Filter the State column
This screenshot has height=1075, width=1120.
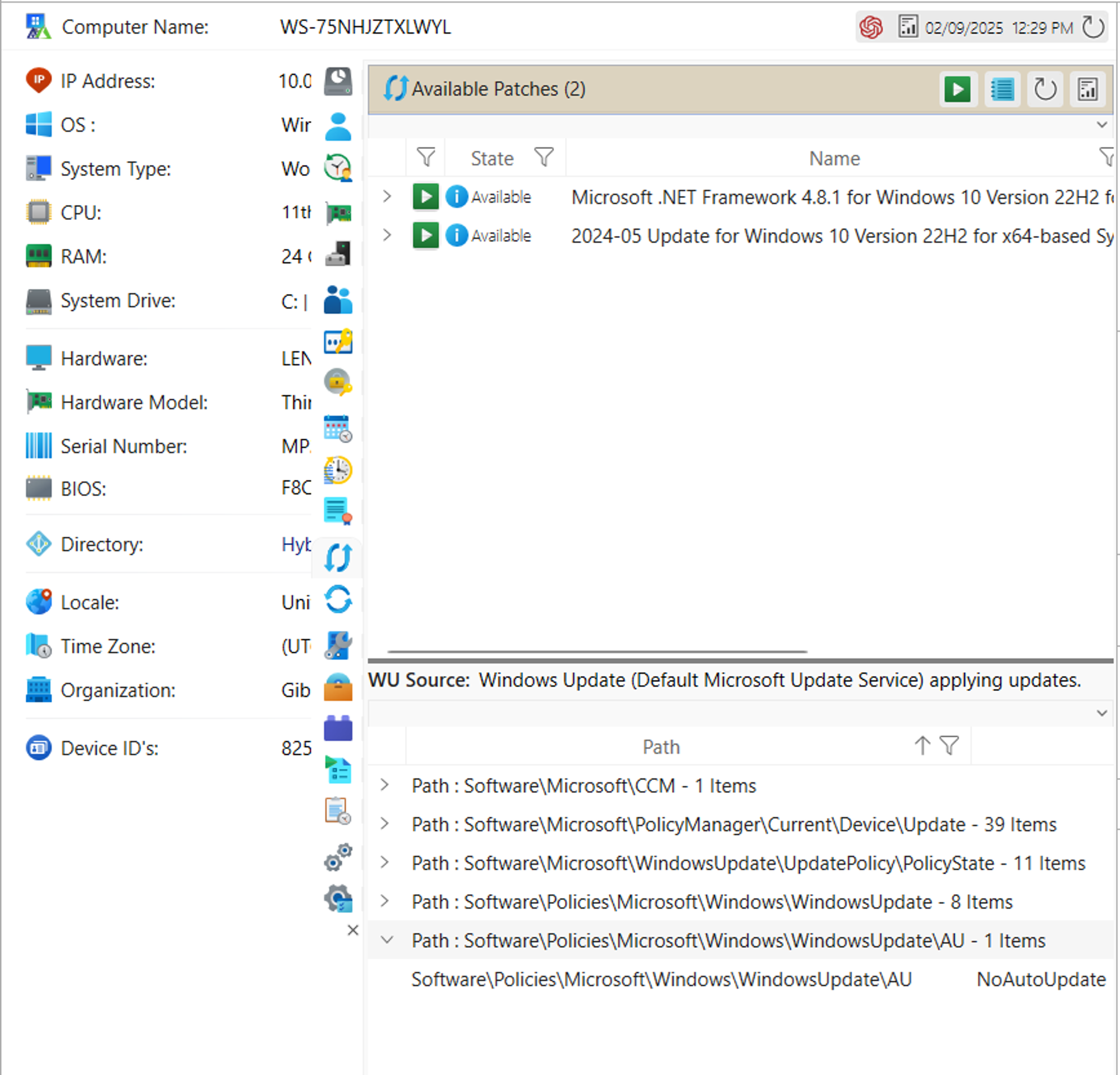click(x=544, y=157)
